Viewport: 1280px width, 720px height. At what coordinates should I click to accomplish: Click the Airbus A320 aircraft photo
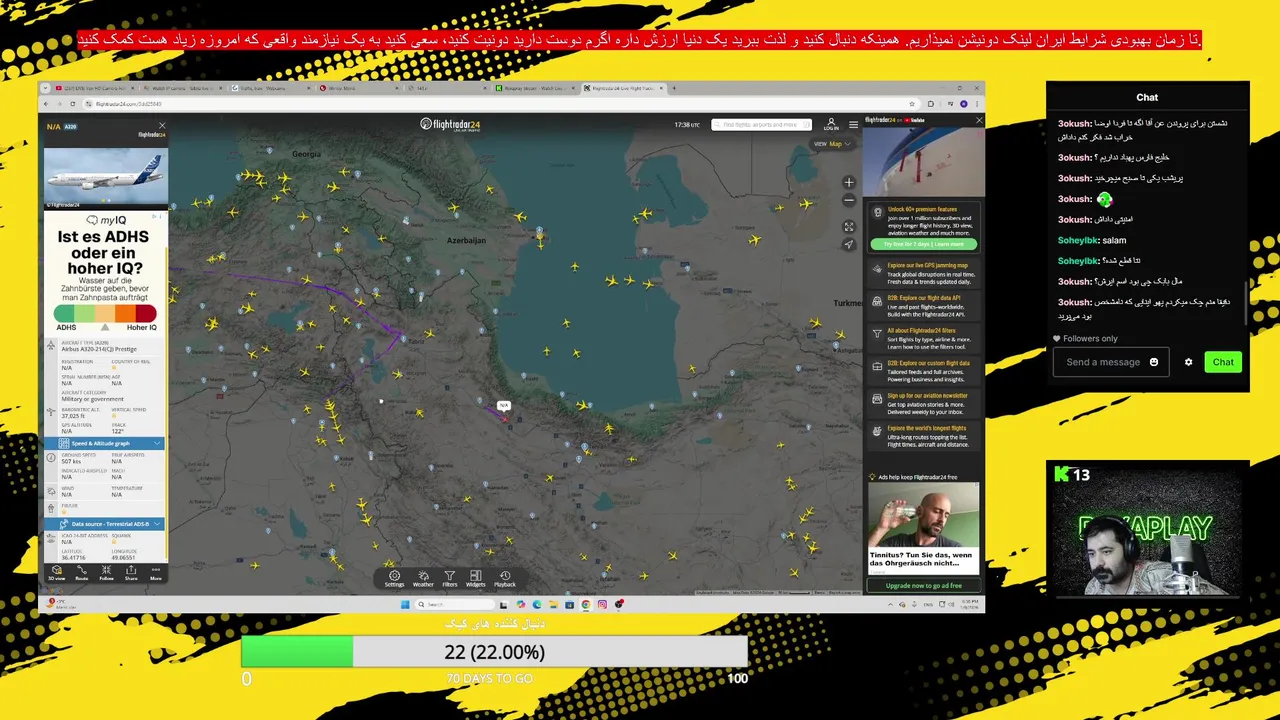(x=105, y=175)
